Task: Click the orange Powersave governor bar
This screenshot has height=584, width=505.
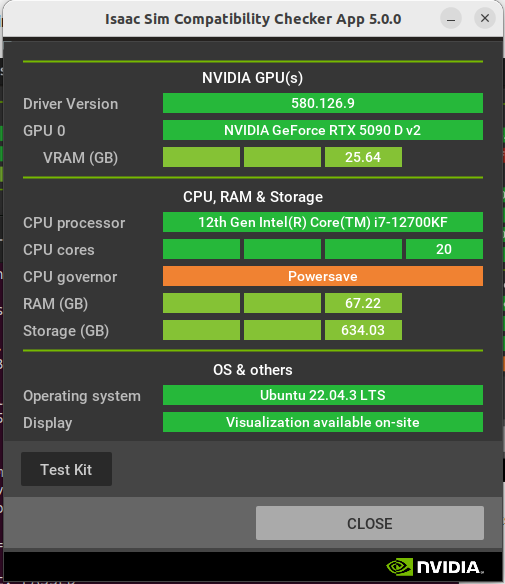Action: (323, 276)
